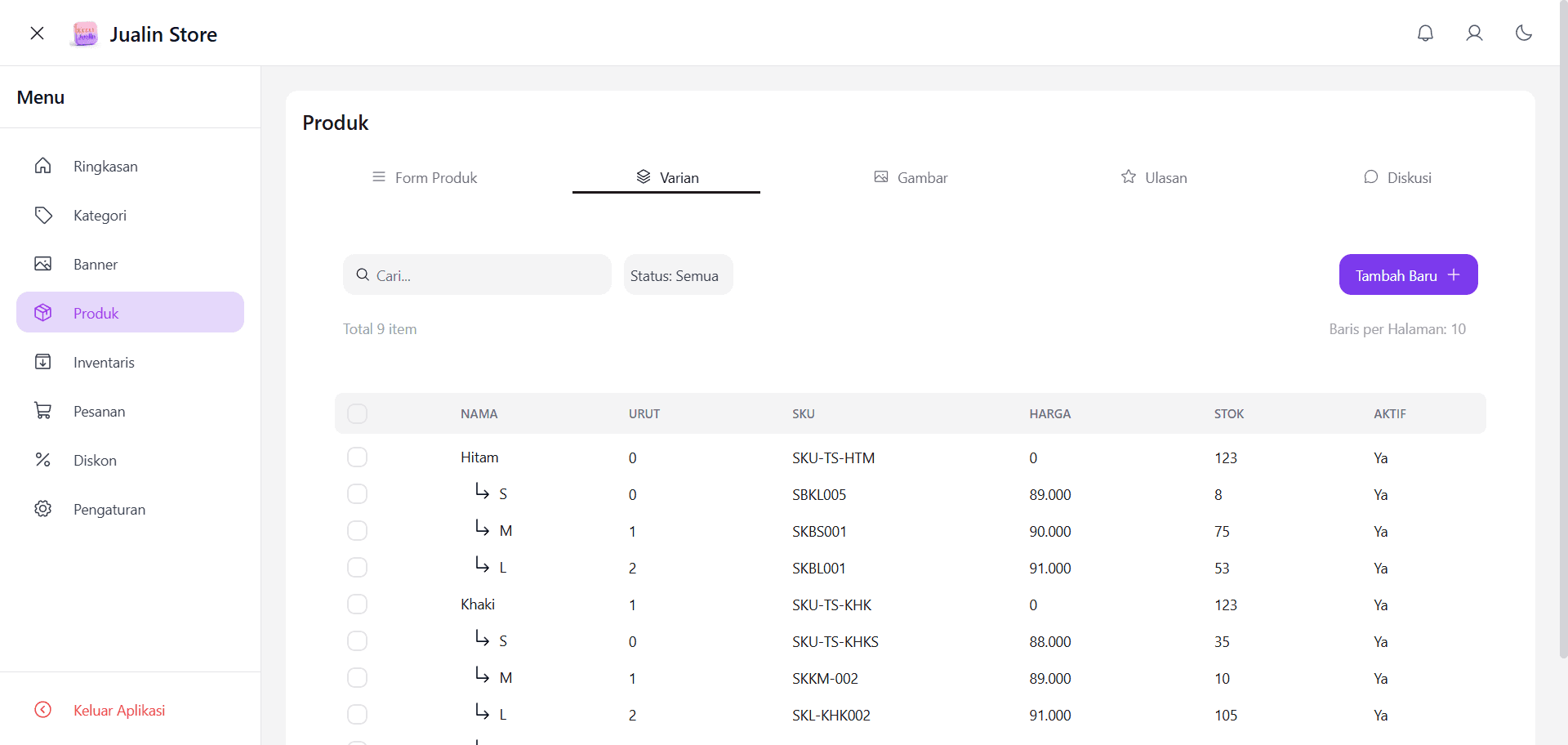Select the checkbox for the Khaki row
The image size is (1568, 745).
tap(357, 604)
